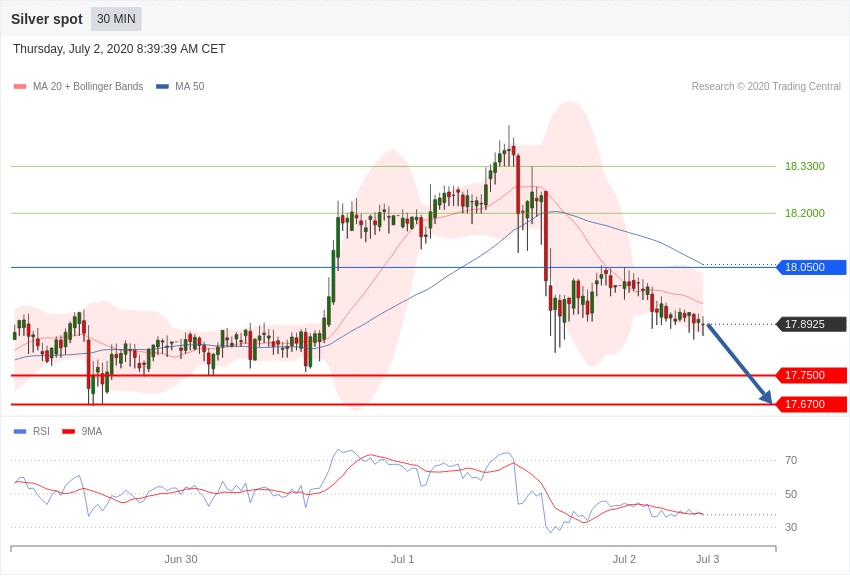Click the Silver spot title

click(47, 19)
